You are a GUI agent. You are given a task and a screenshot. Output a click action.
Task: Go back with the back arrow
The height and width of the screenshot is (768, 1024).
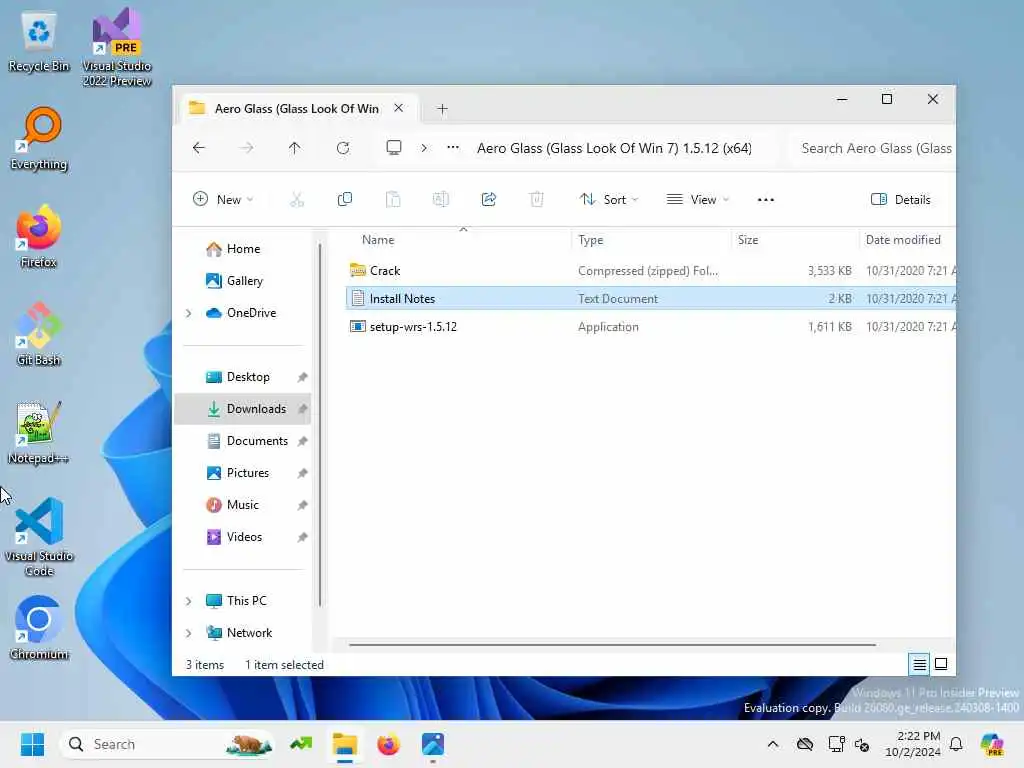click(199, 148)
